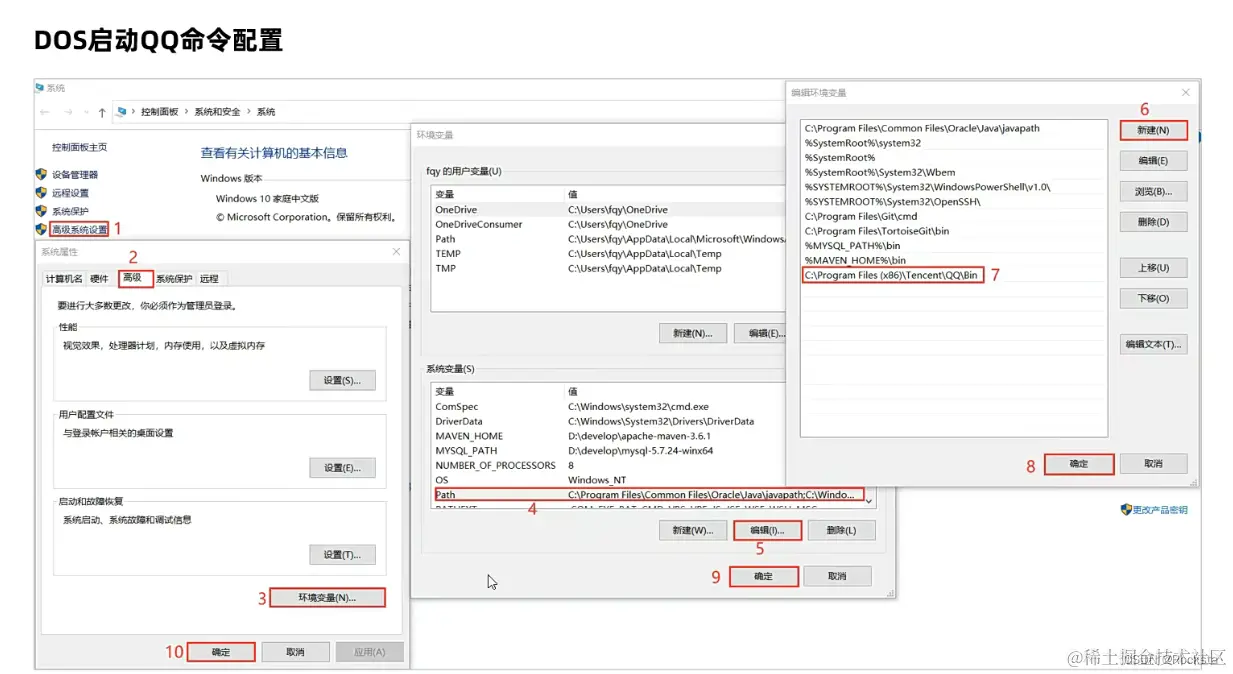Switch to the 硬件 tab
Image resolution: width=1233 pixels, height=674 pixels.
point(99,279)
